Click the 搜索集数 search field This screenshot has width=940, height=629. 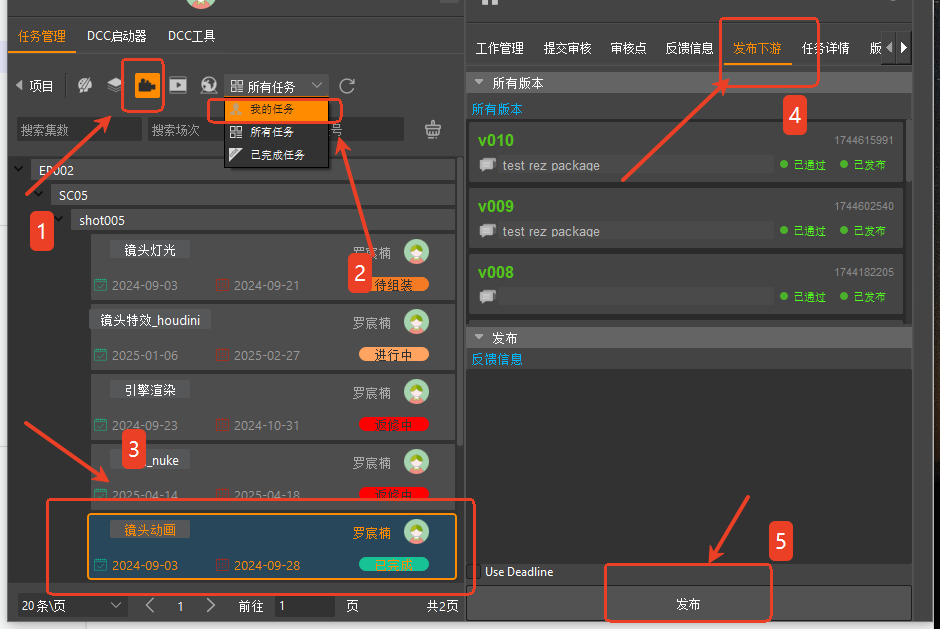[78, 130]
